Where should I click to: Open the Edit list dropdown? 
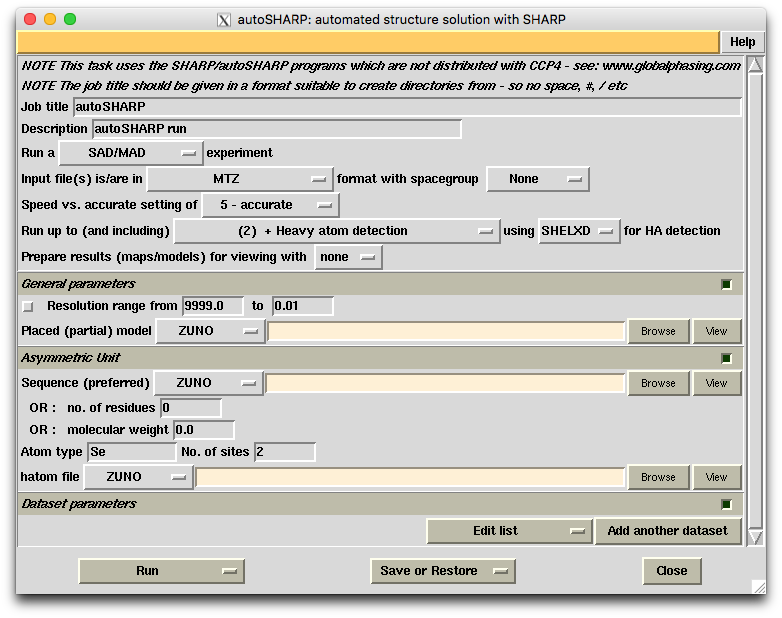tap(509, 531)
